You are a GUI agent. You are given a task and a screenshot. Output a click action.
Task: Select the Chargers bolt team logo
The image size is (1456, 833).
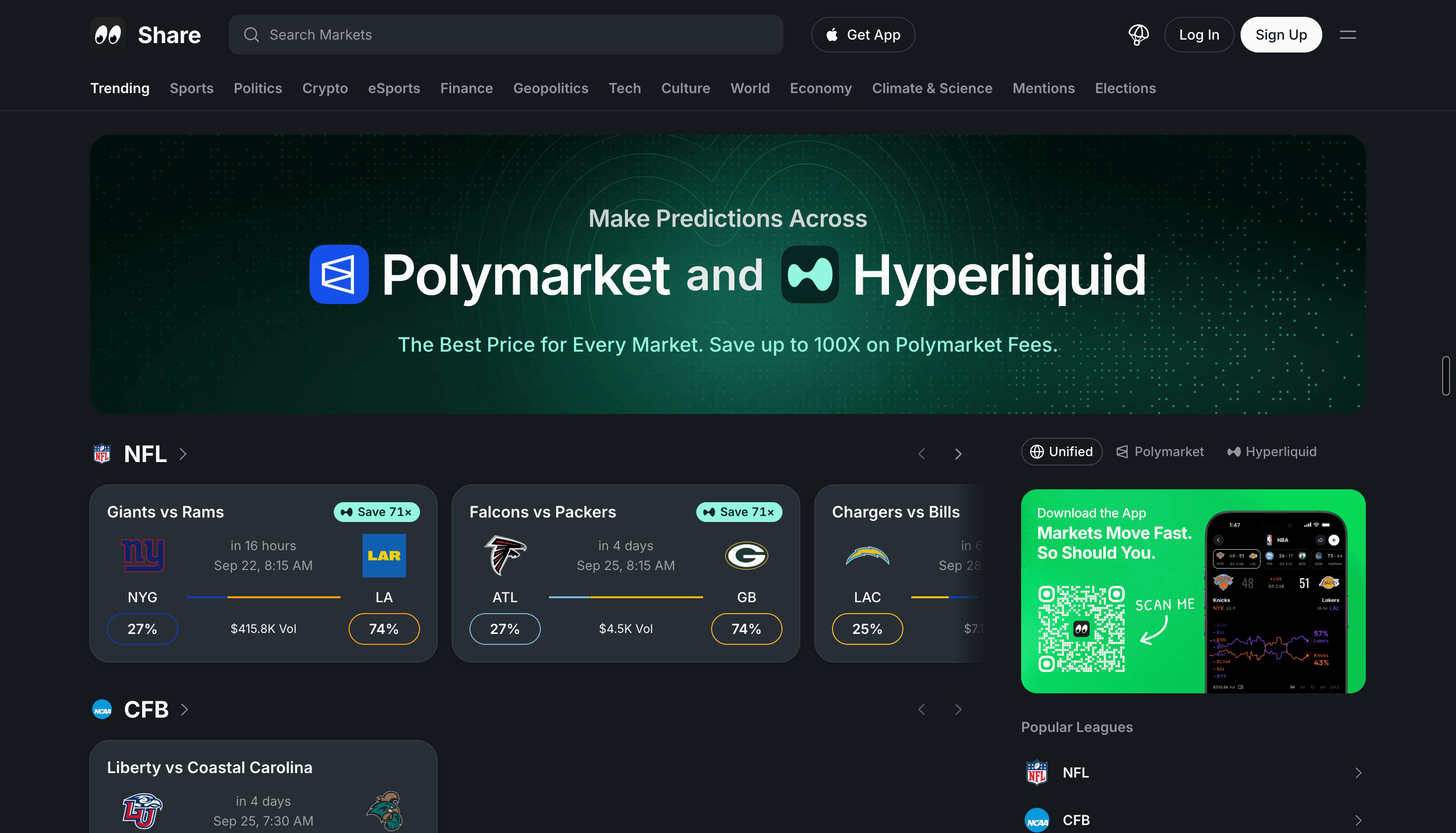click(867, 555)
